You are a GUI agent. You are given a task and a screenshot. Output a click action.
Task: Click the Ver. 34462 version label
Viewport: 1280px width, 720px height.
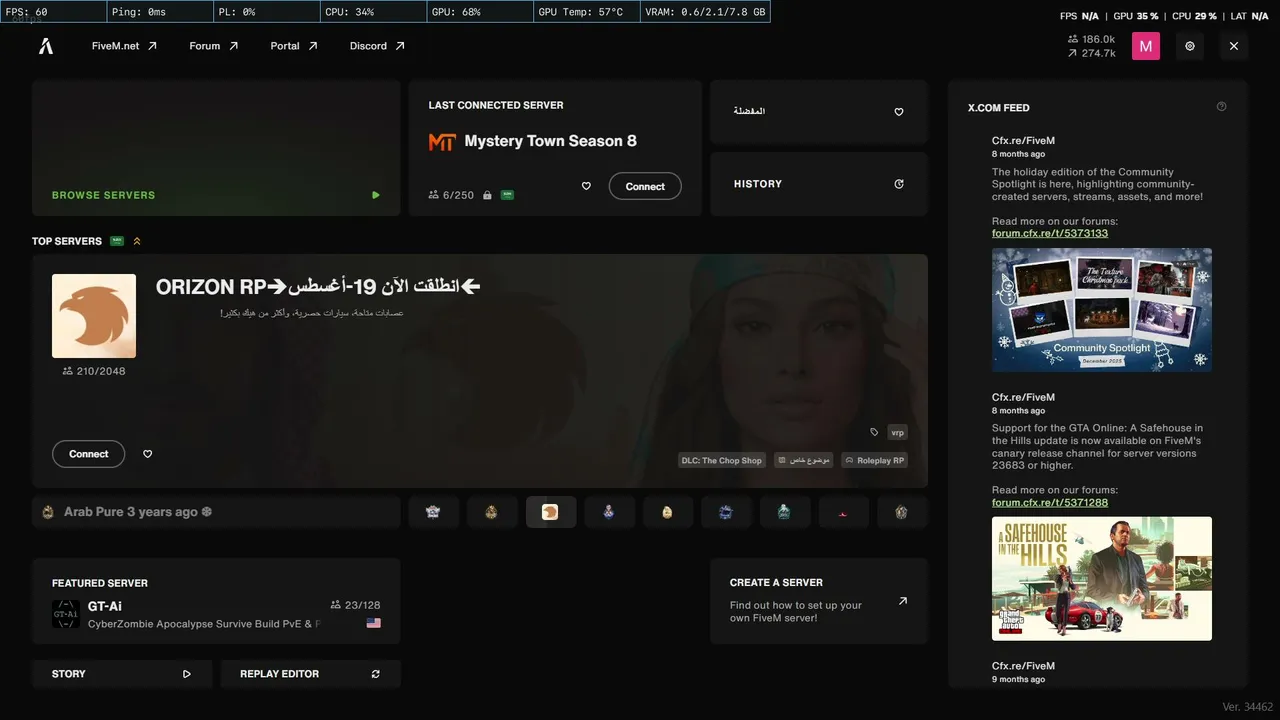click(x=1247, y=707)
